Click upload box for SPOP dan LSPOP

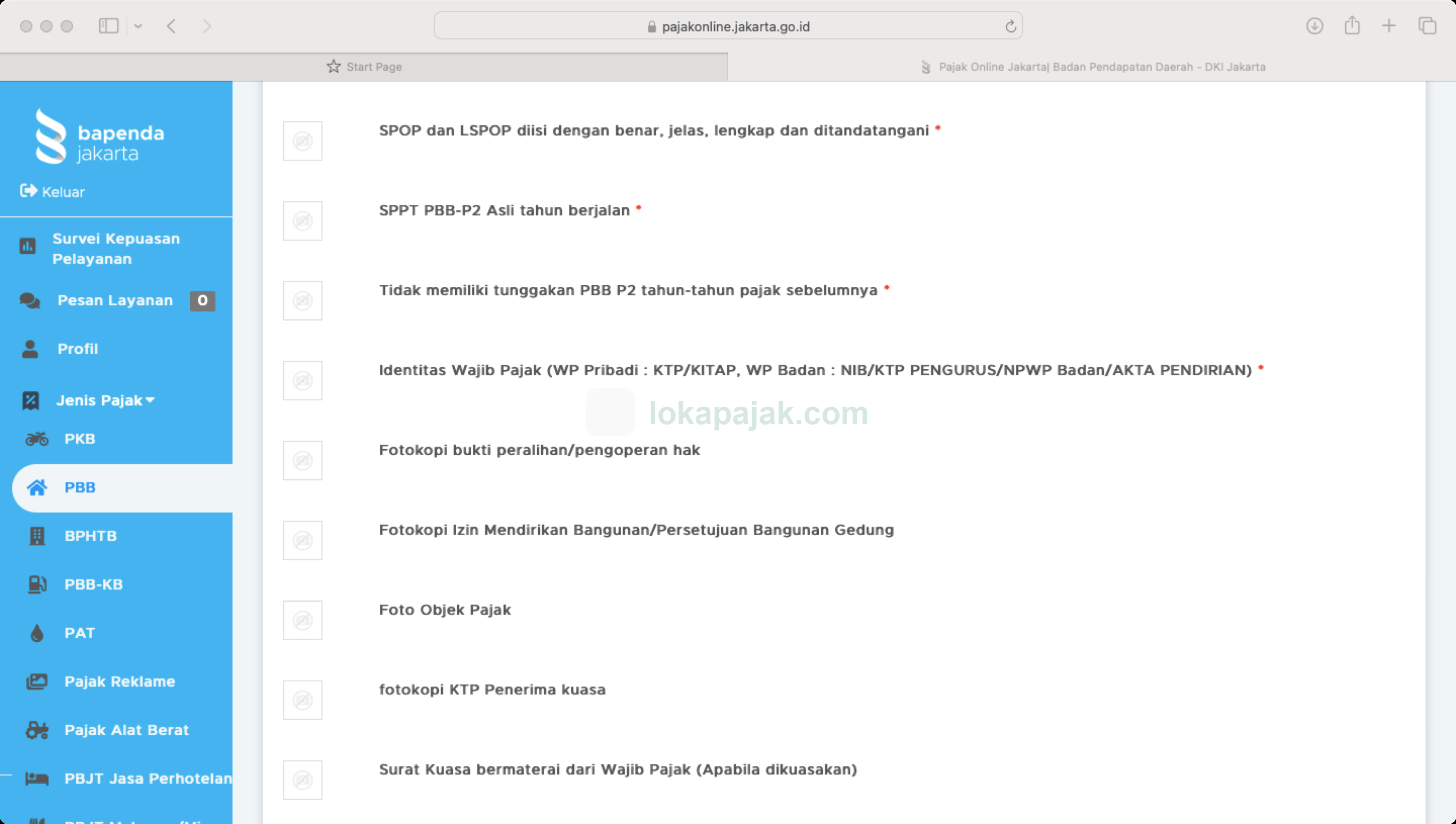click(x=303, y=141)
